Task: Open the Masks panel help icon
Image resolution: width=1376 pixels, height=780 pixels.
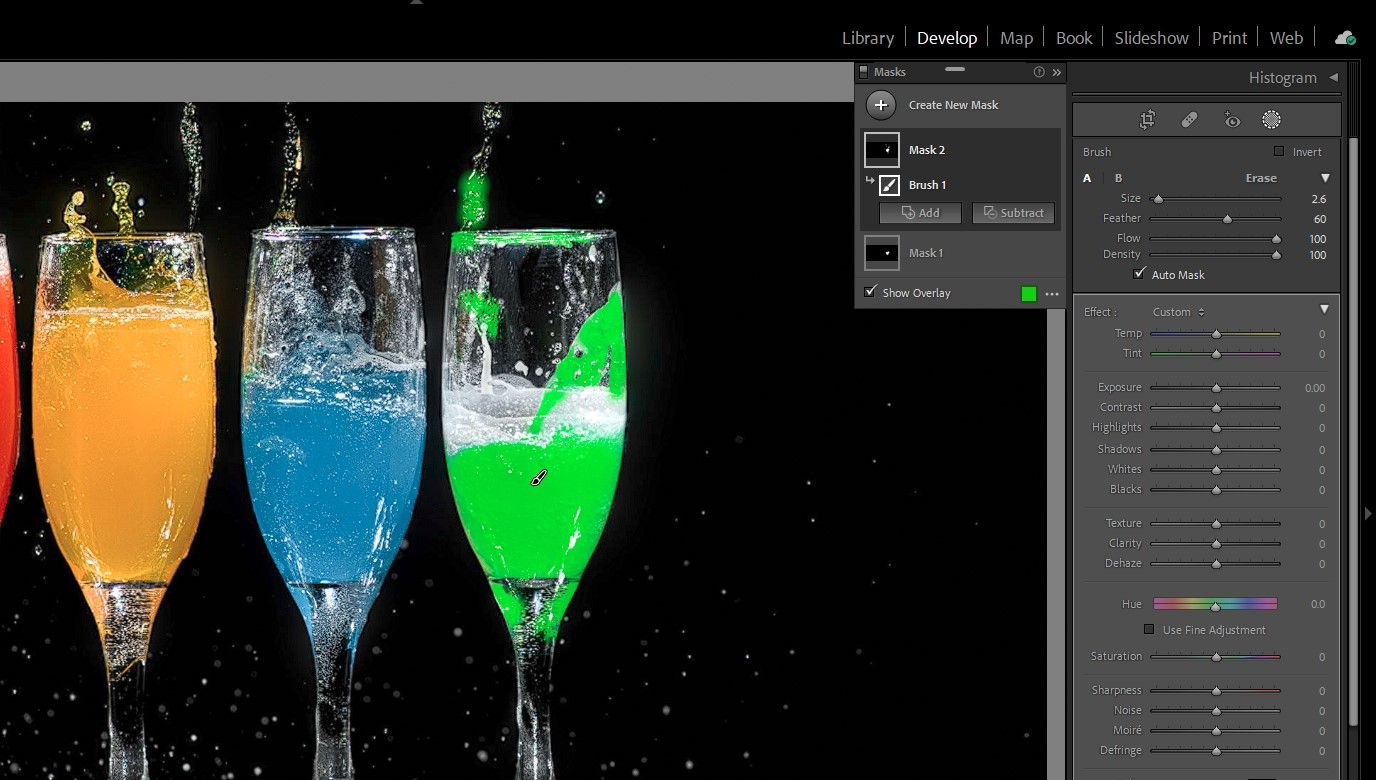Action: coord(1039,72)
